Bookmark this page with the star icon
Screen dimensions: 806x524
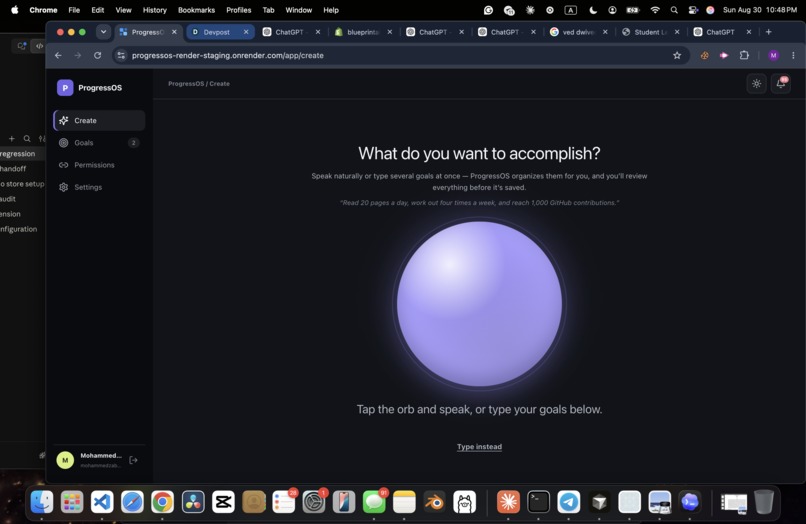677,56
